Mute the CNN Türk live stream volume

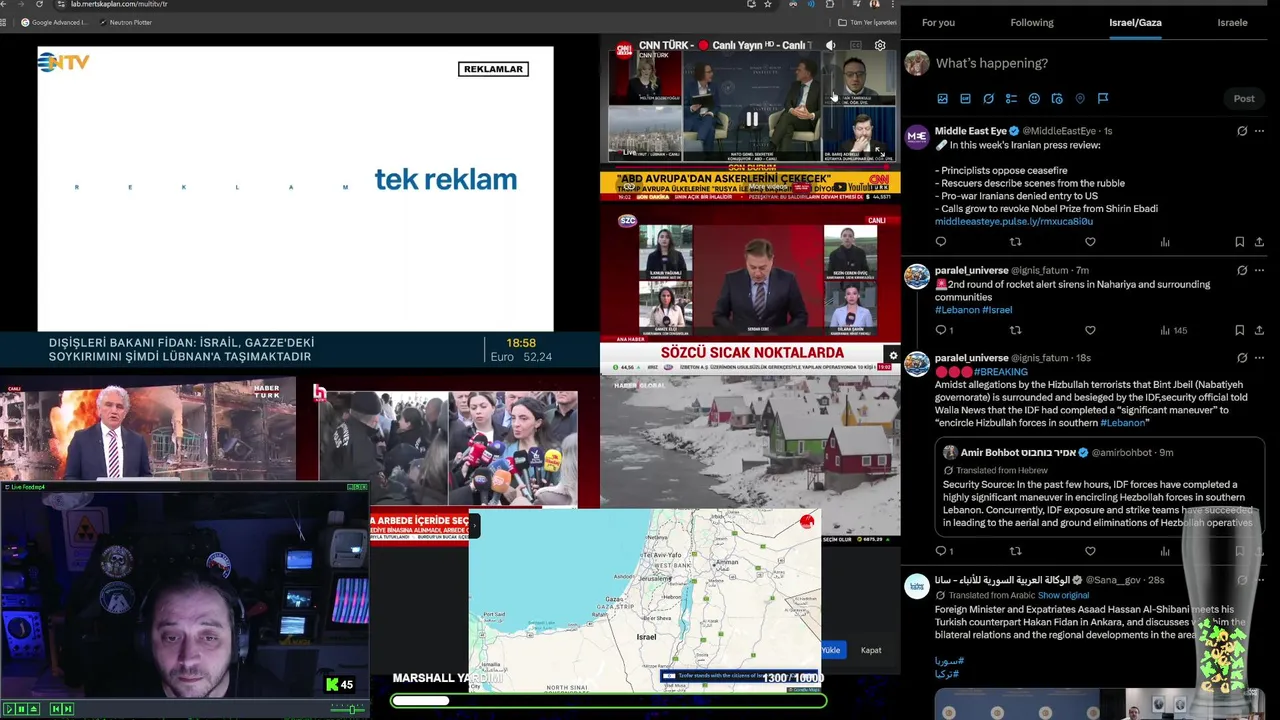[x=830, y=45]
